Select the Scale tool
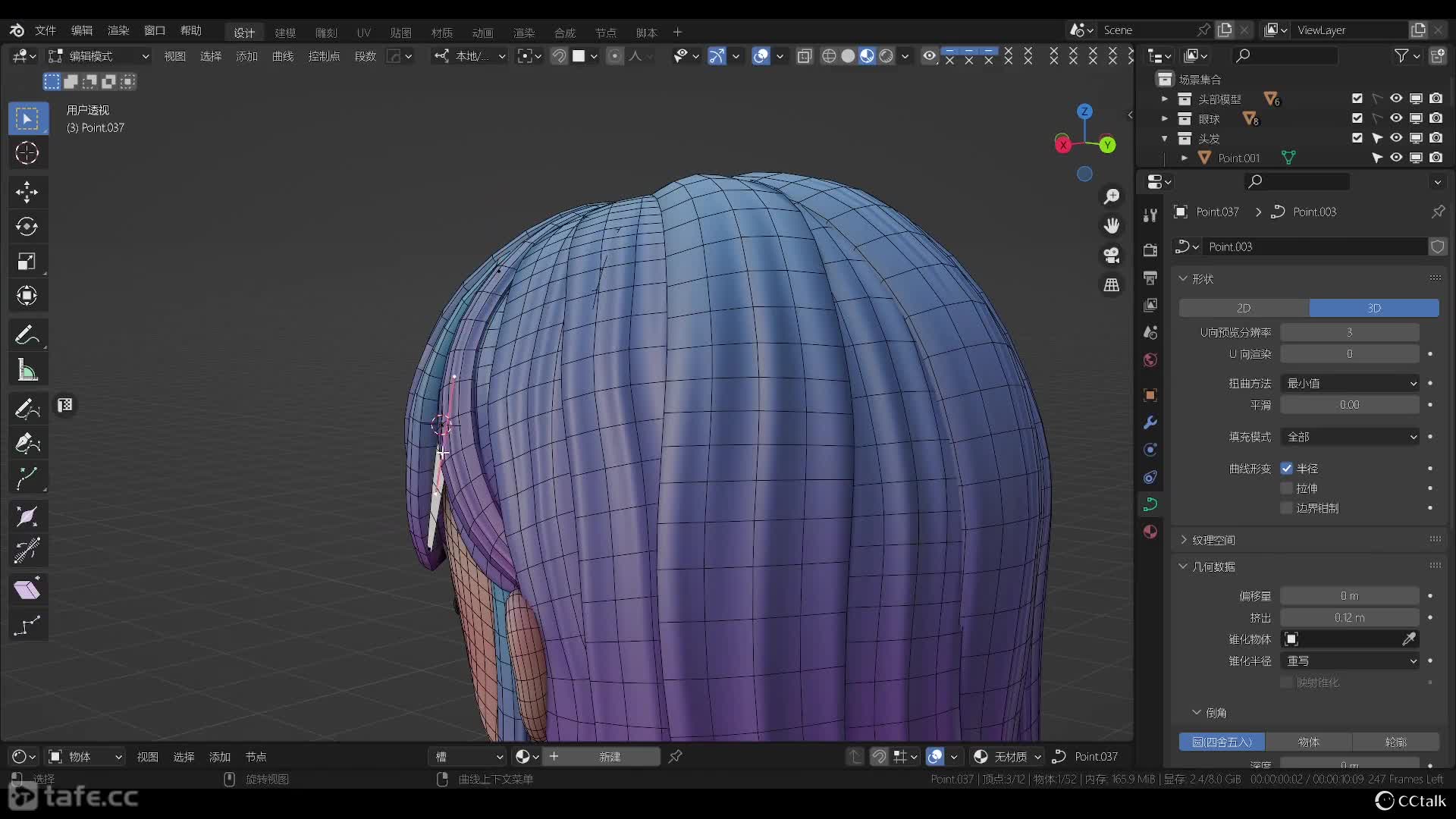Viewport: 1456px width, 819px height. point(27,262)
